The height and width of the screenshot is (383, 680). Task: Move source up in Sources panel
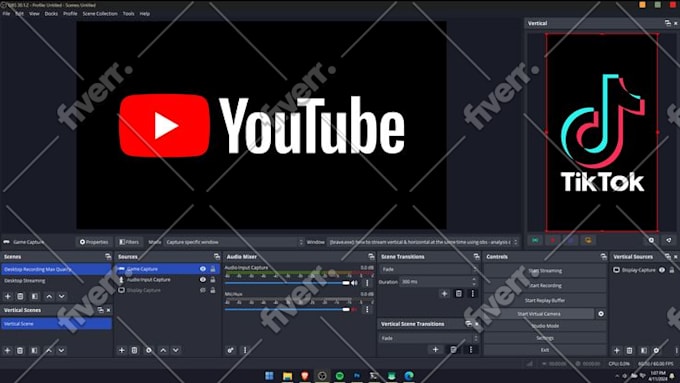163,350
